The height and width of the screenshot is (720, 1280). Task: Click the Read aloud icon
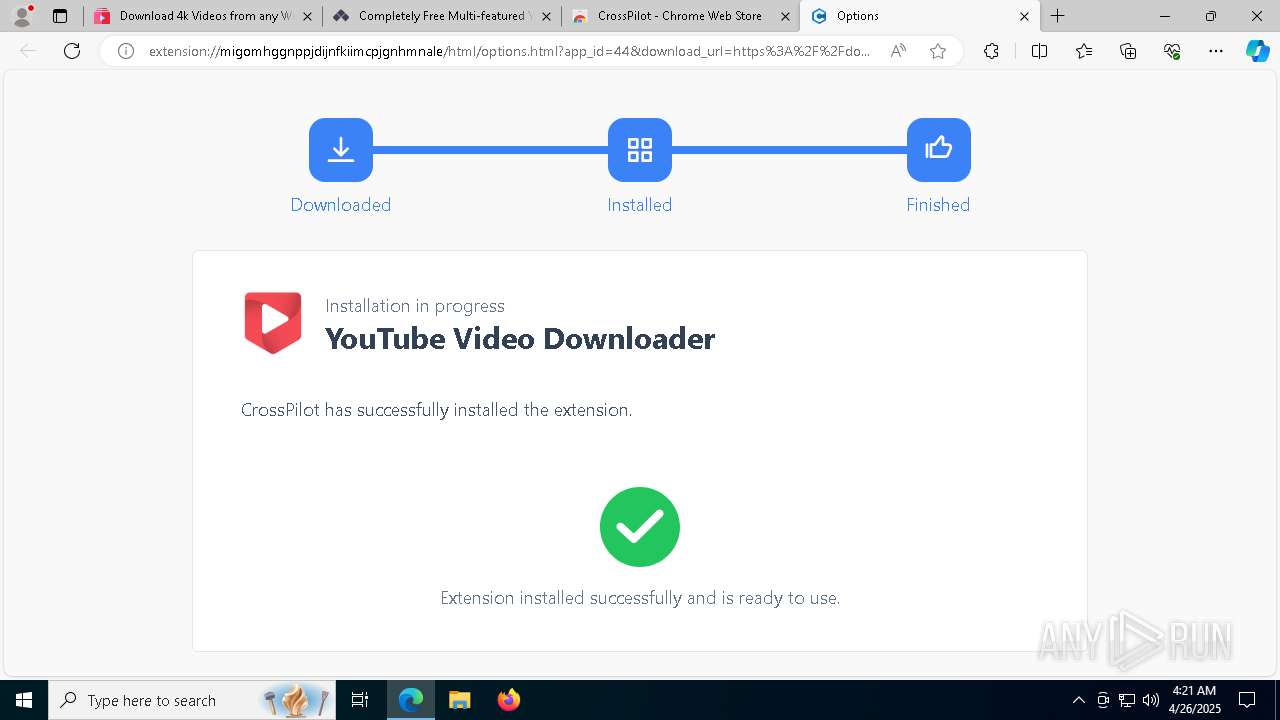(898, 51)
